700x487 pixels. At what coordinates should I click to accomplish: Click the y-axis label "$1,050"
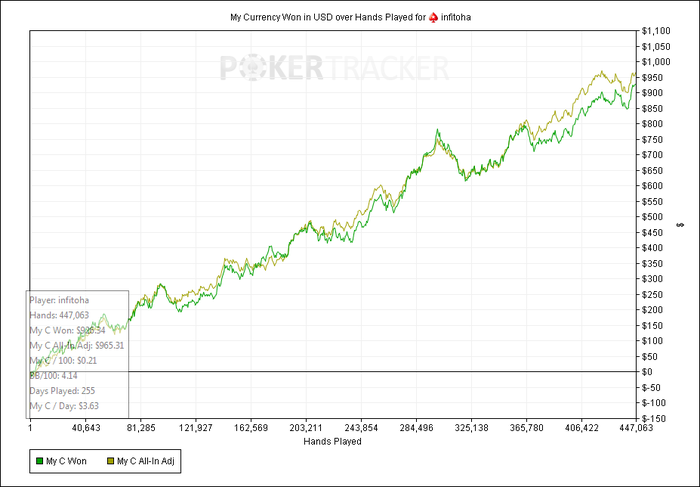(x=656, y=46)
